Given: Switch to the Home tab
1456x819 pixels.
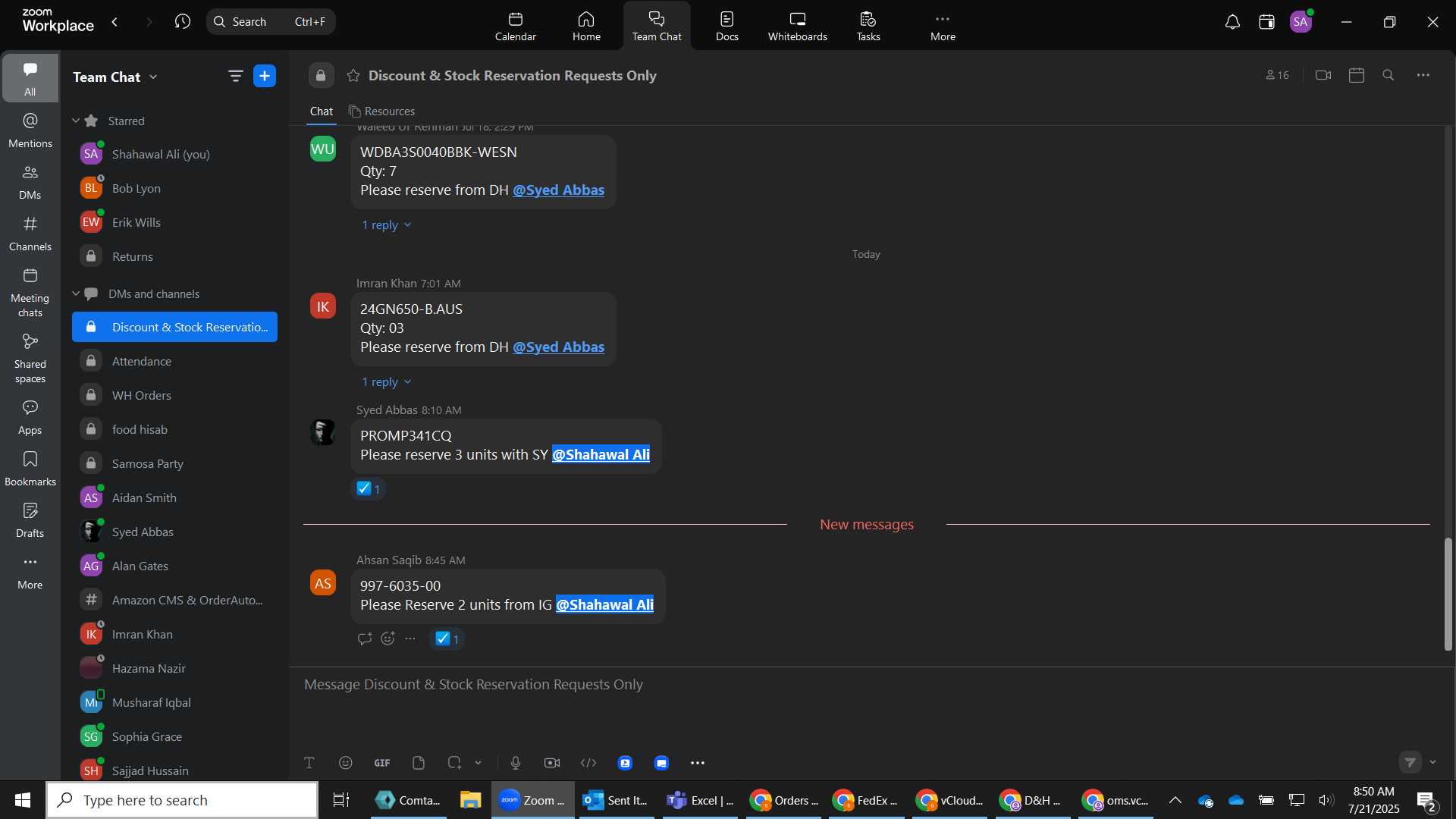Looking at the screenshot, I should click(x=586, y=26).
